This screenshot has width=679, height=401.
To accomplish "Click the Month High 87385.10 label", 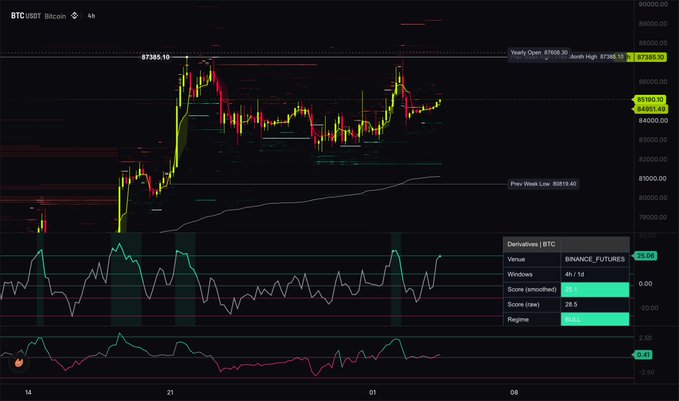I will [597, 57].
